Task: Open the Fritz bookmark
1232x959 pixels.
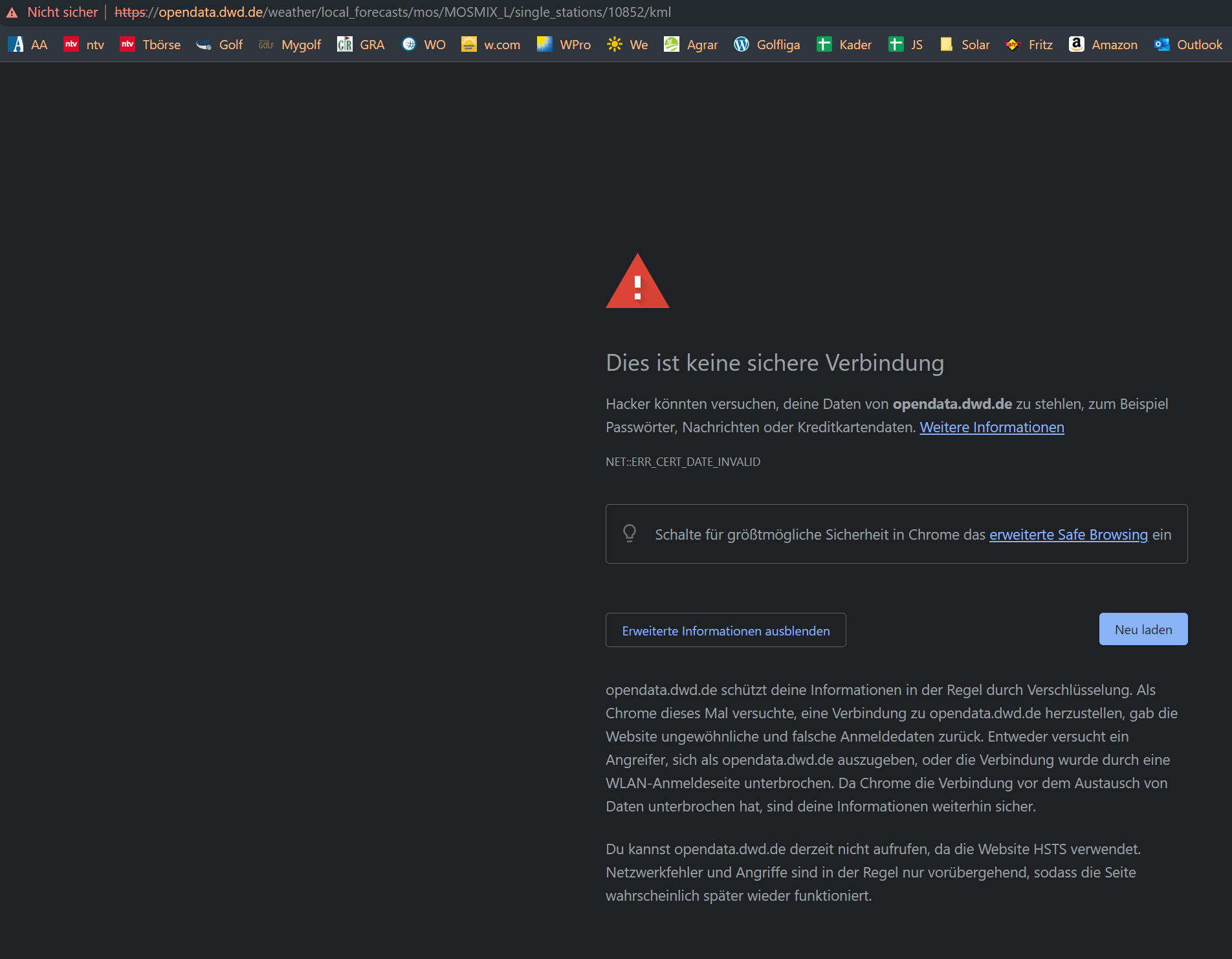Action: coord(1029,45)
